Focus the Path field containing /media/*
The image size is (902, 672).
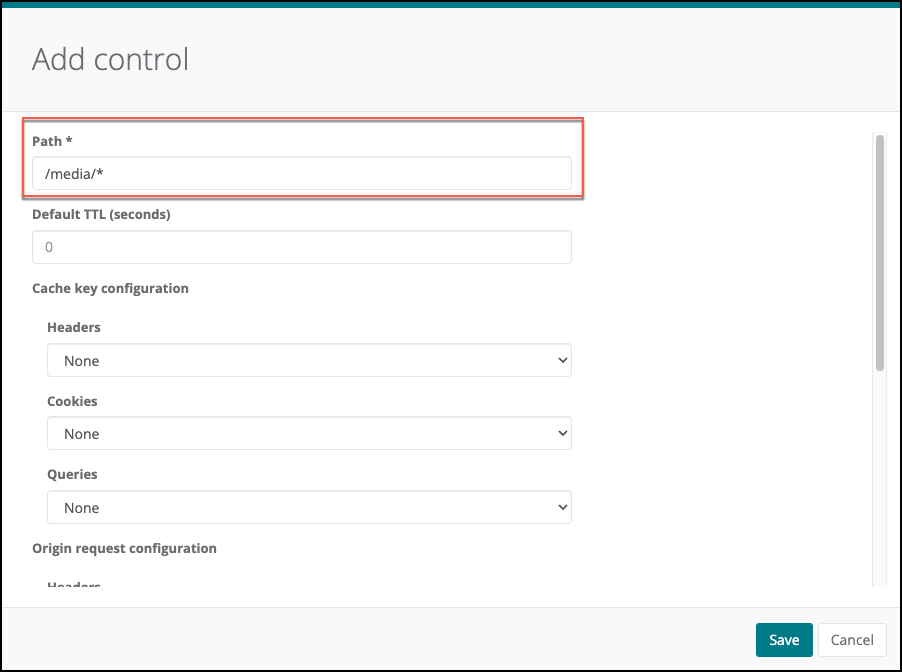[301, 173]
